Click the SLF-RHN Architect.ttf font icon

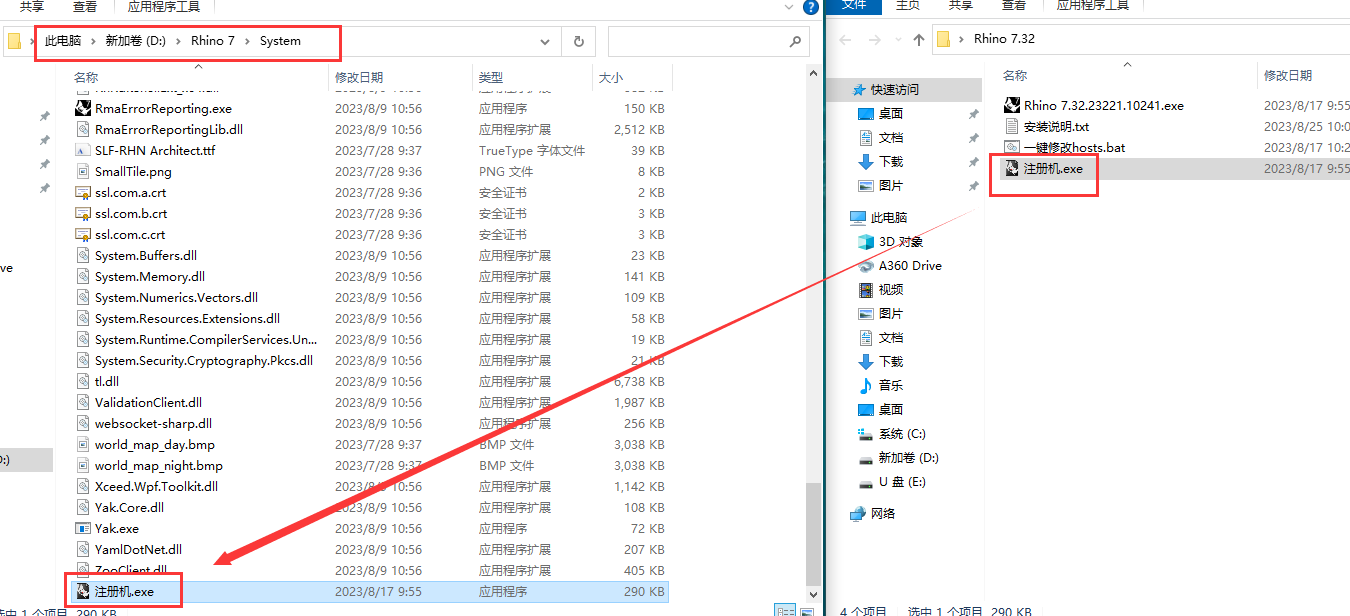[83, 150]
